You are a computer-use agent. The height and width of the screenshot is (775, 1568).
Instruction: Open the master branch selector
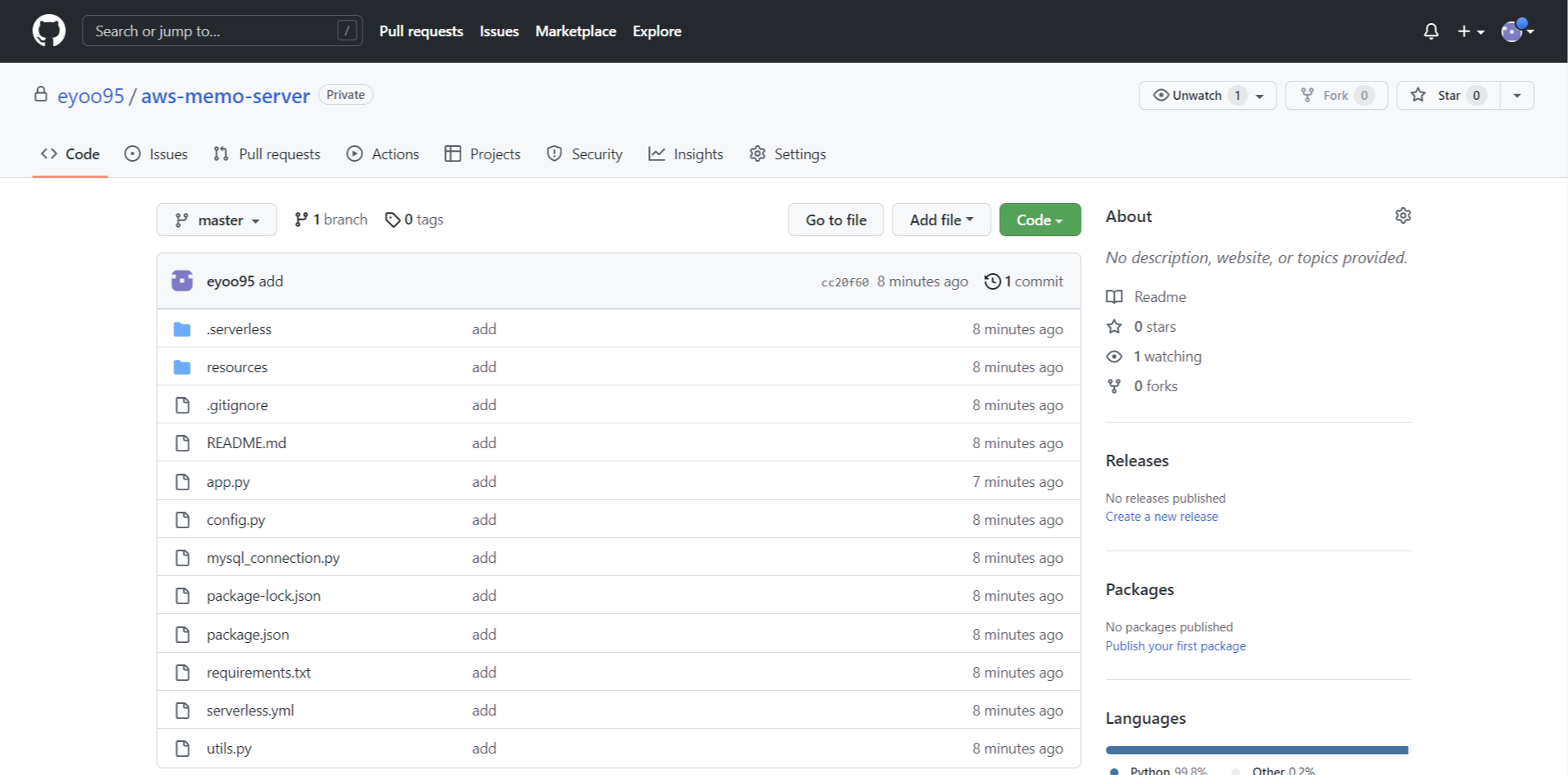point(216,220)
